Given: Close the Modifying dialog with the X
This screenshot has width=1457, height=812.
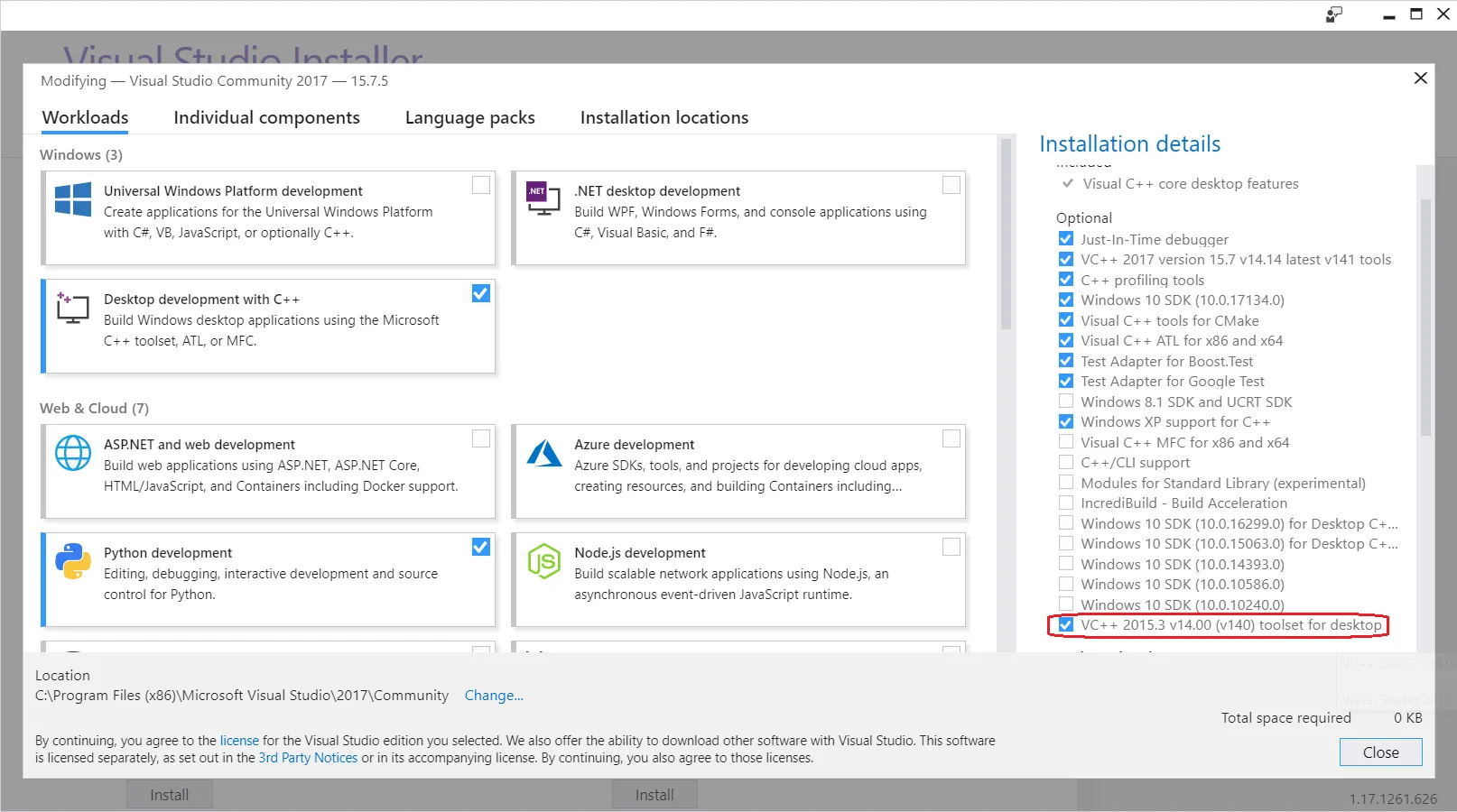Looking at the screenshot, I should (x=1420, y=78).
